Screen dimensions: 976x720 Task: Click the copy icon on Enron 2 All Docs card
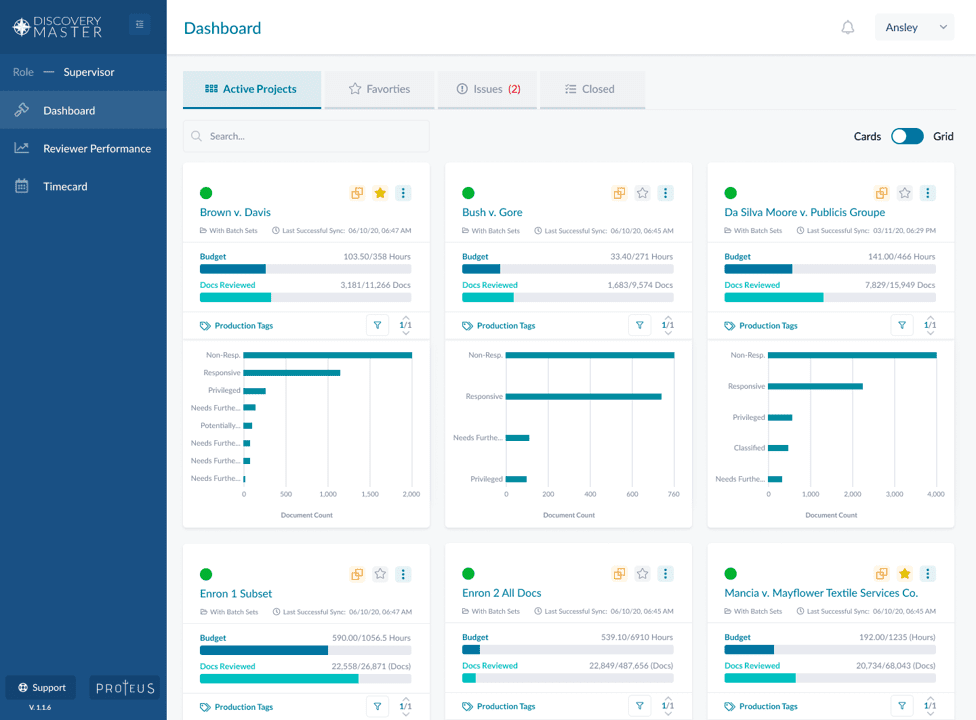click(x=619, y=574)
